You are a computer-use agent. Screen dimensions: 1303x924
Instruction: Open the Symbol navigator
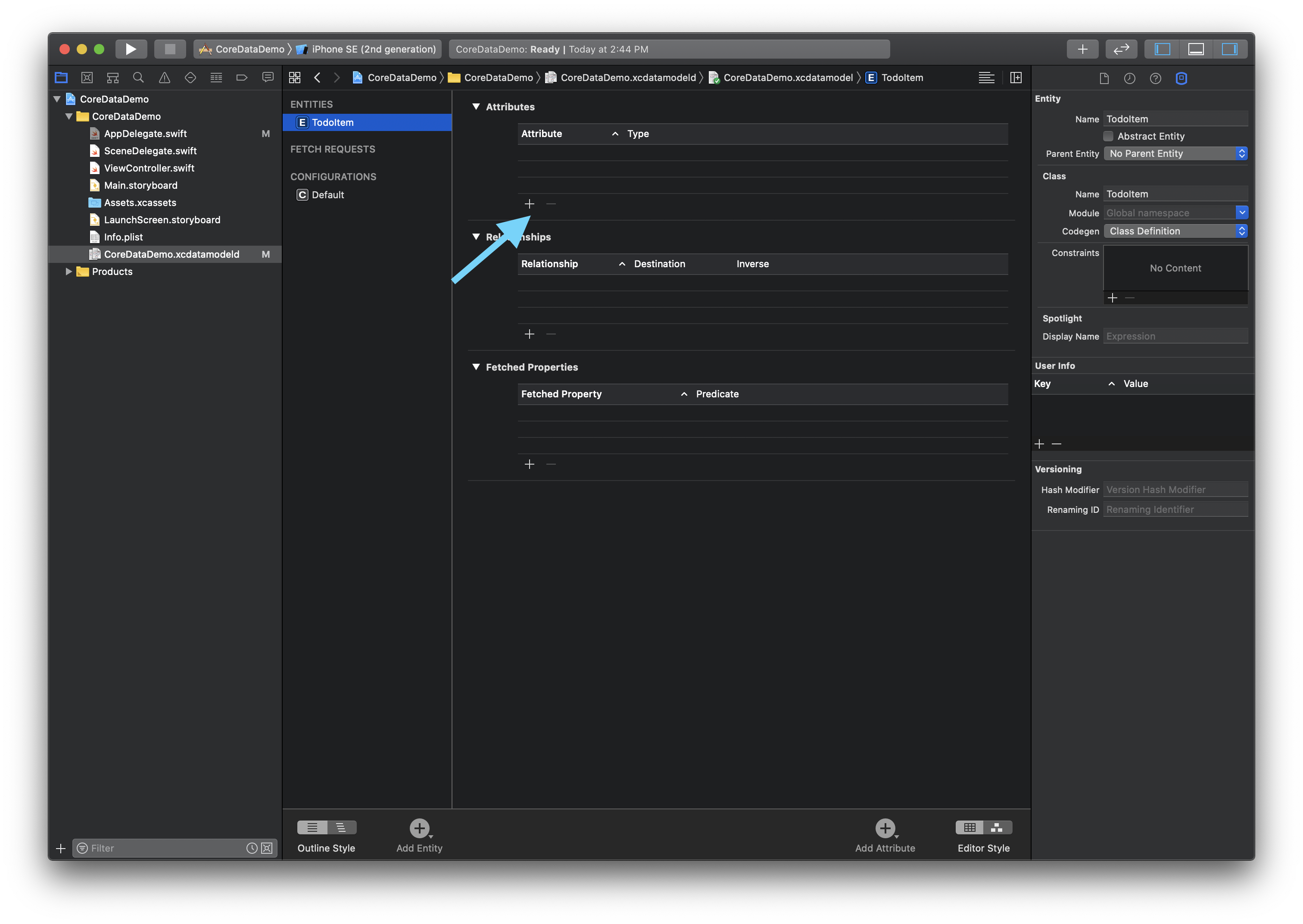point(112,78)
